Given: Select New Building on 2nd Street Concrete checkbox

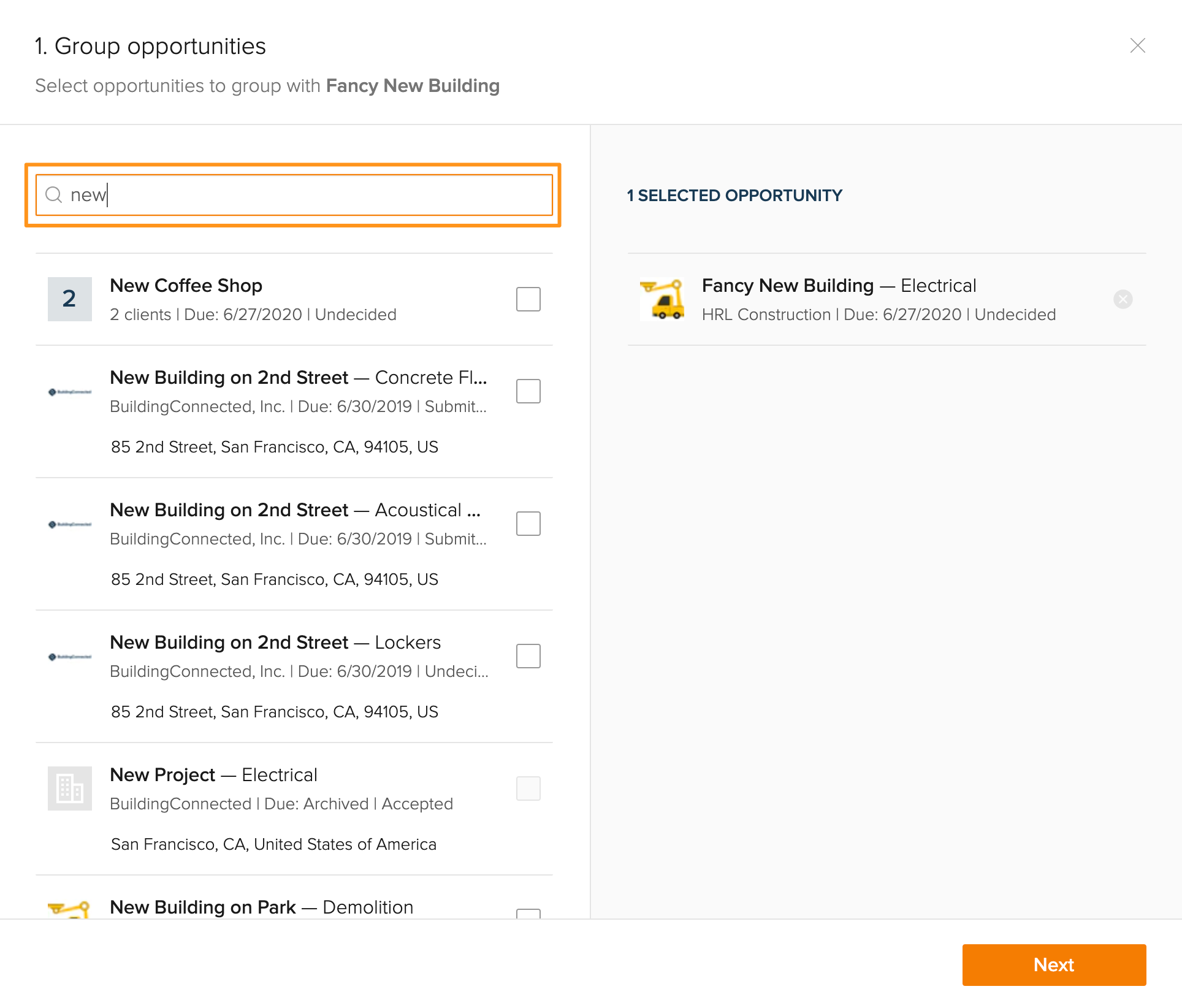Looking at the screenshot, I should 528,391.
